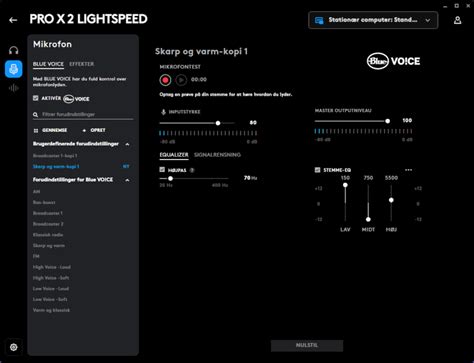Play back the microphone test recording
Viewport: 474px width, 363px height.
(x=181, y=80)
